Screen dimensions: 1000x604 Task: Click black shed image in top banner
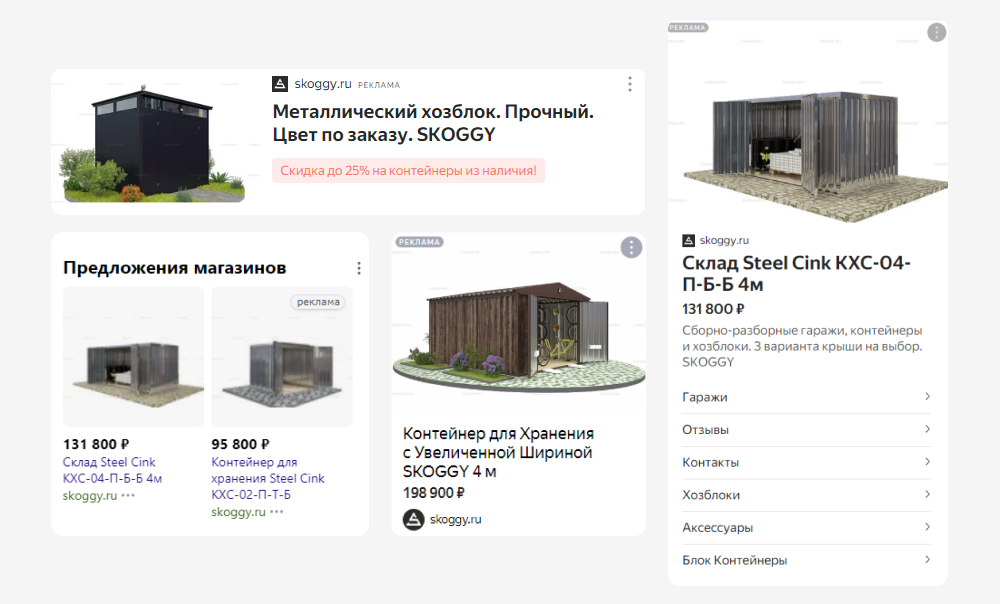tap(153, 143)
